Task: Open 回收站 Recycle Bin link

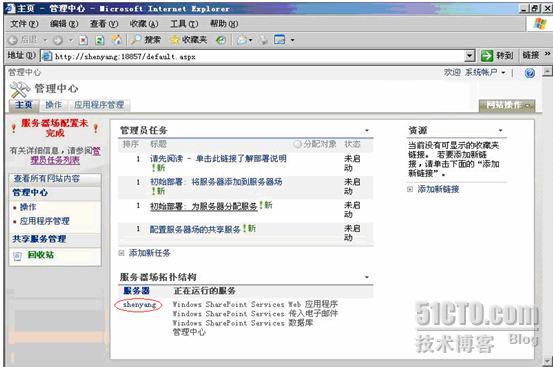Action: click(x=41, y=255)
